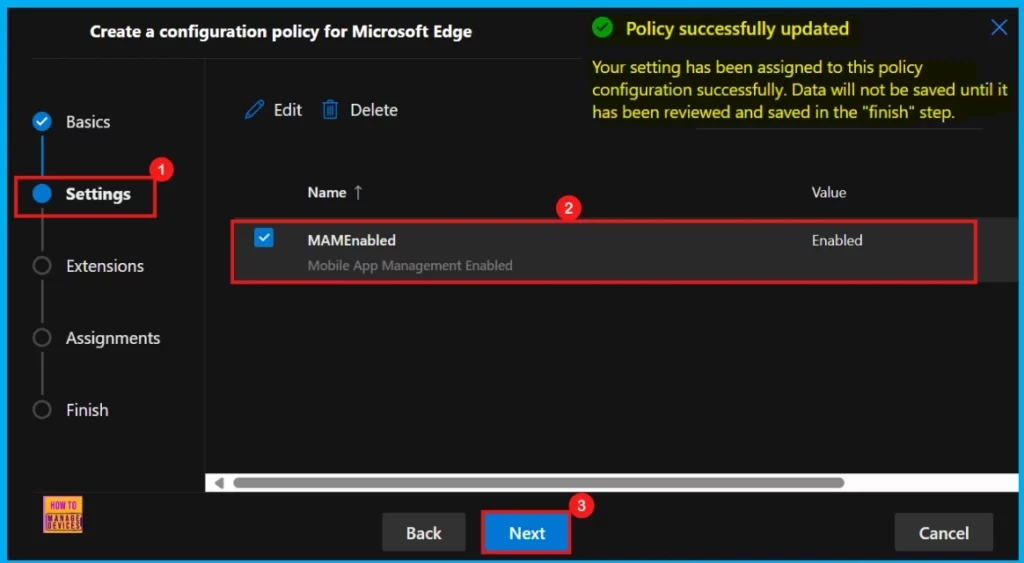The height and width of the screenshot is (563, 1024).
Task: Click the Finish step circle indicator
Action: [x=42, y=410]
